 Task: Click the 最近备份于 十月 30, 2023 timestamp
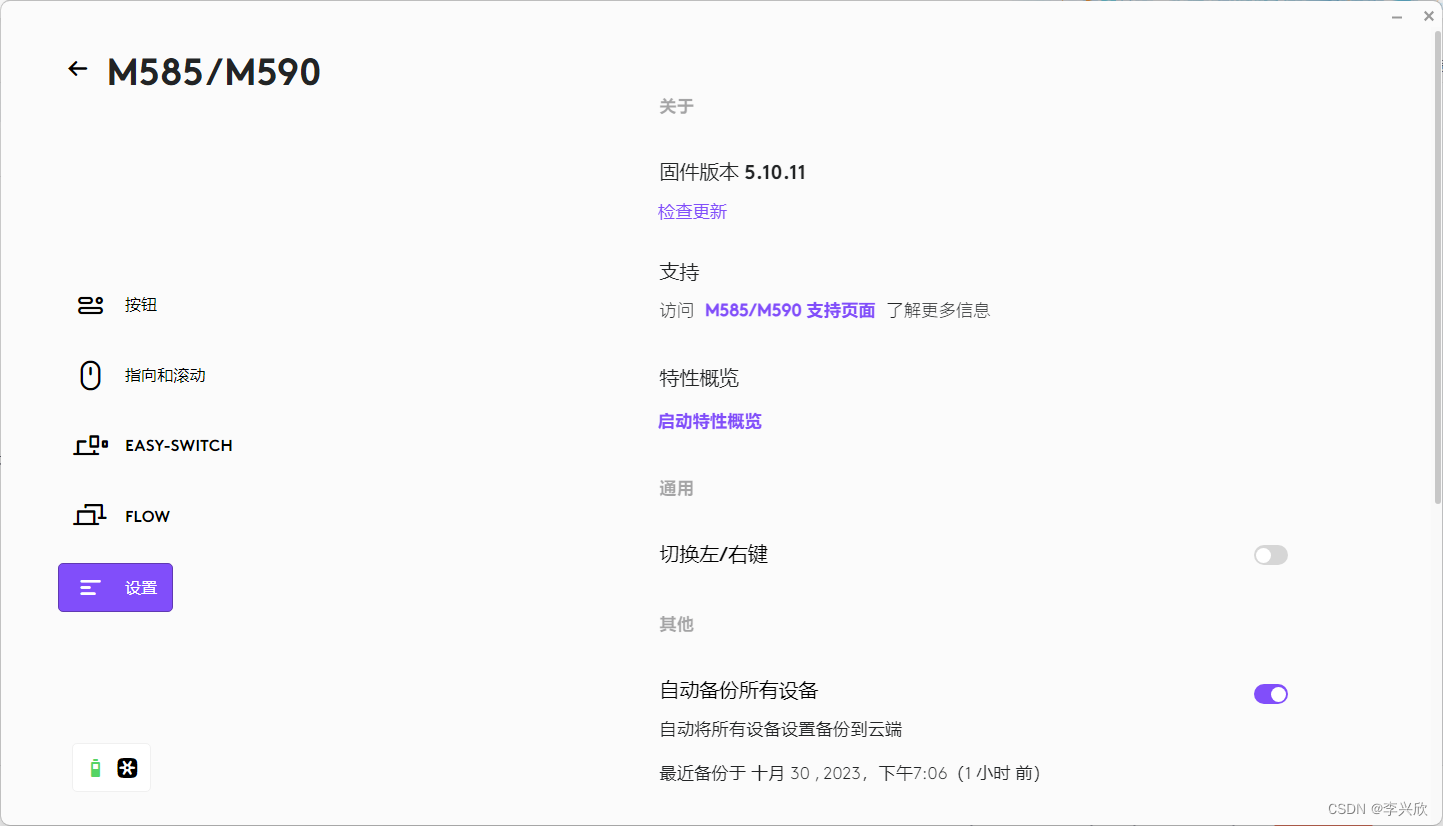pos(850,774)
